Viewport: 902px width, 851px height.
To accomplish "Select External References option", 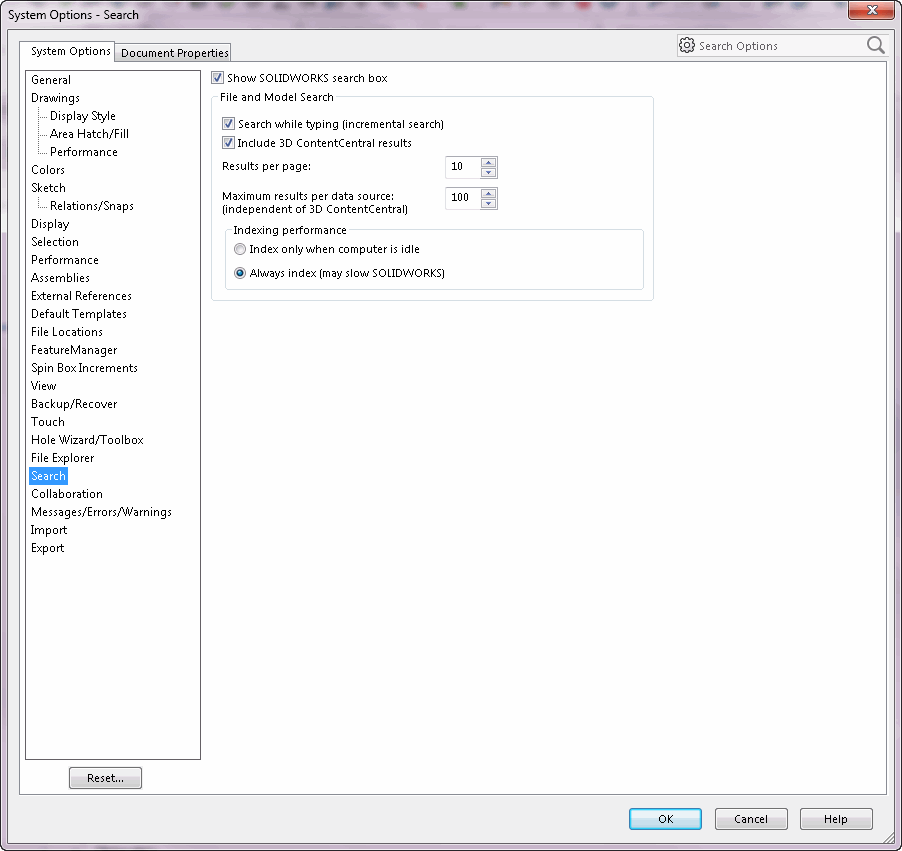I will coord(81,296).
